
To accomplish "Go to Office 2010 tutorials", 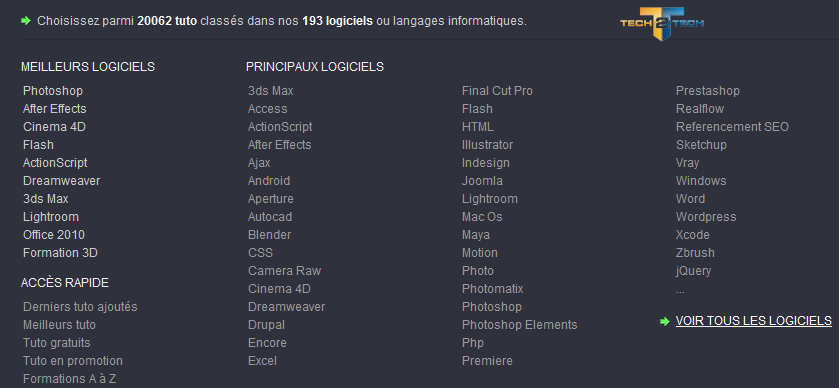I will click(x=54, y=235).
